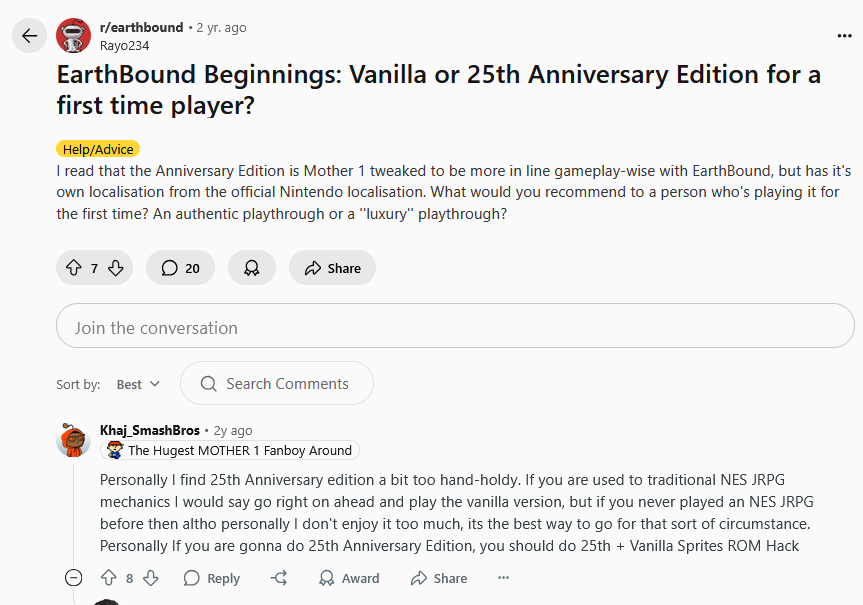Open the post's 20 comments button
863x605 pixels.
click(180, 268)
